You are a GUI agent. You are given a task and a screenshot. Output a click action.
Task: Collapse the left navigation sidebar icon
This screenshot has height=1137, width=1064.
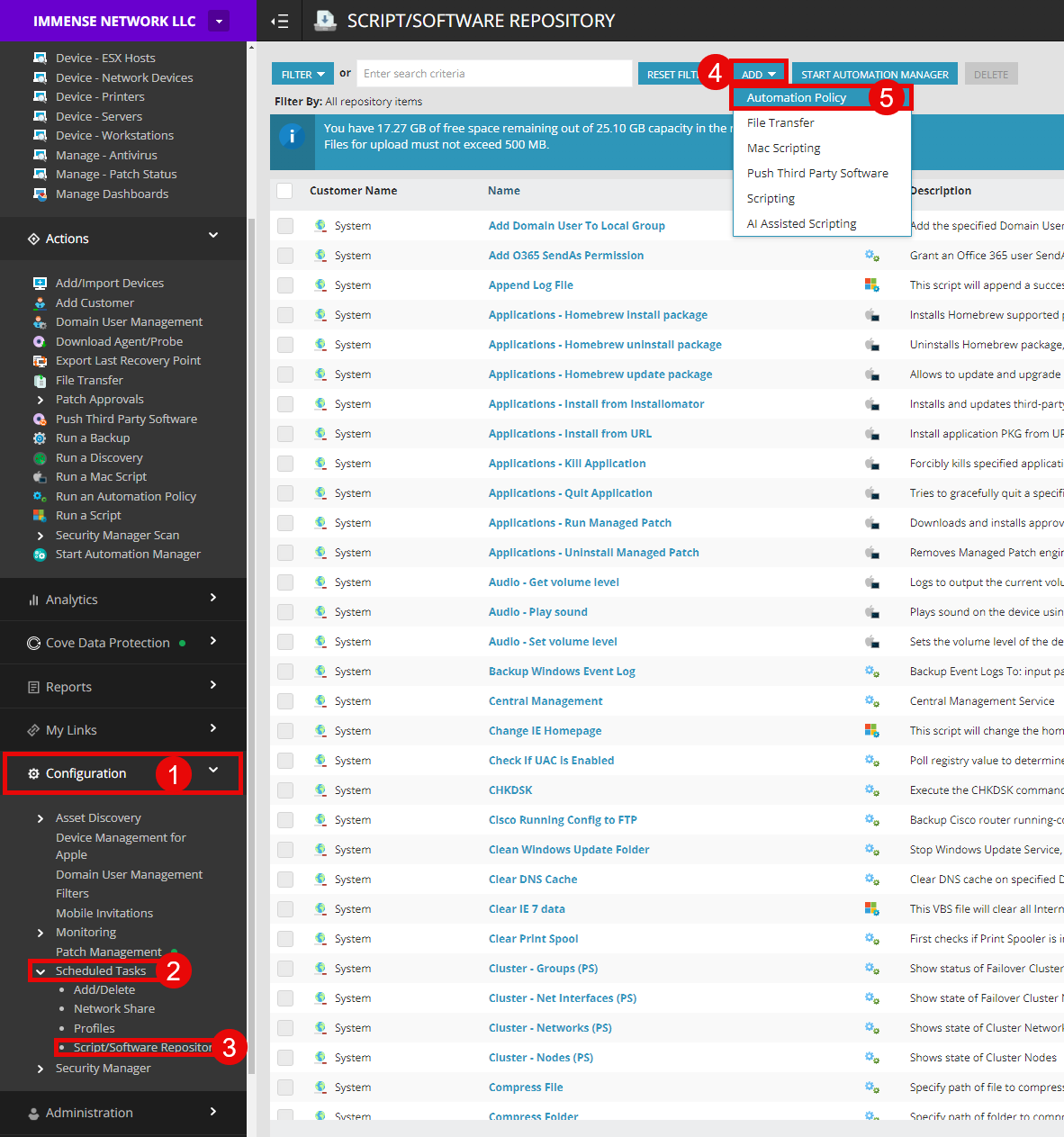coord(279,21)
